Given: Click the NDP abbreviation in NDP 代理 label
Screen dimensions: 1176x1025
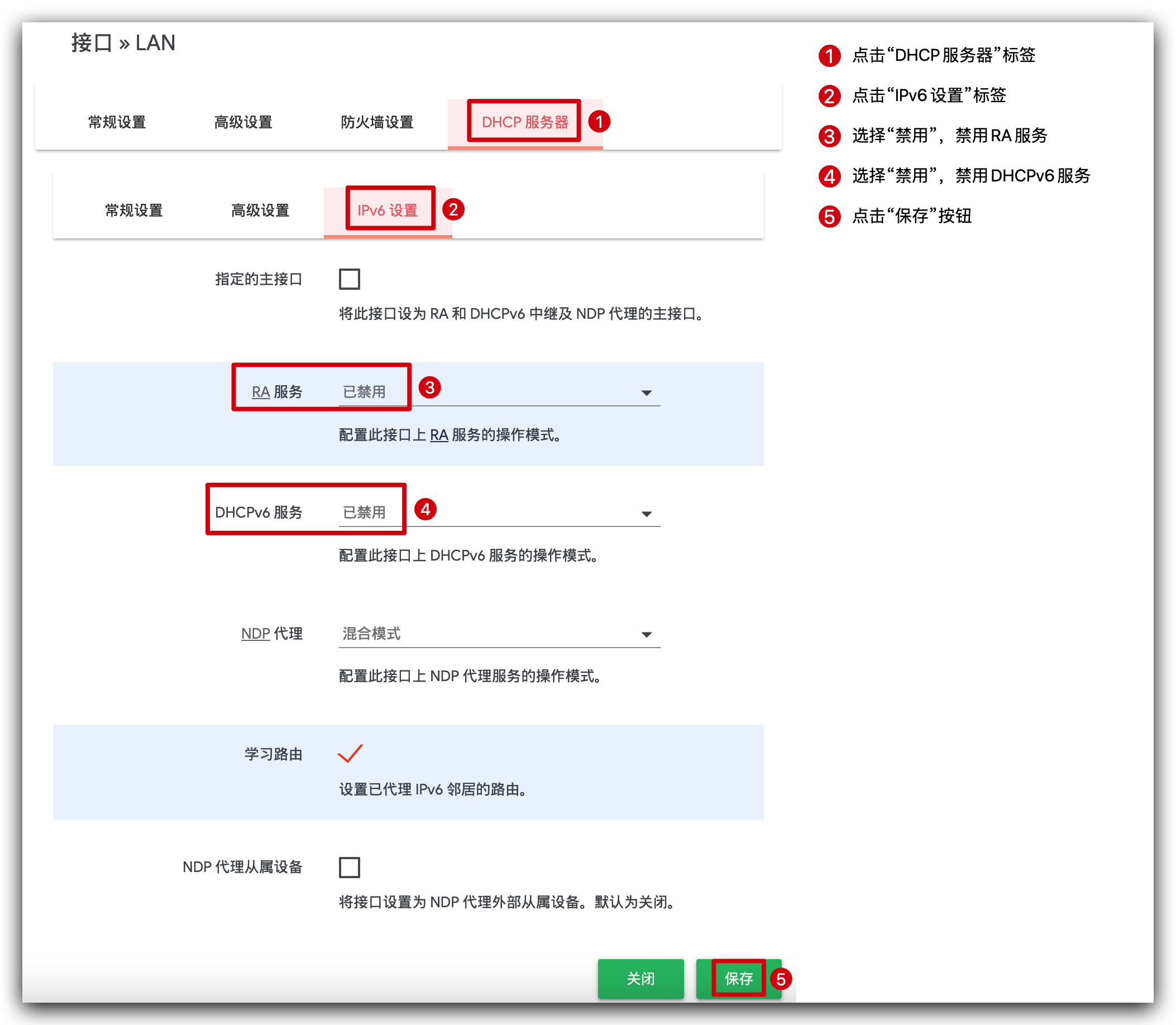Looking at the screenshot, I should (x=256, y=634).
